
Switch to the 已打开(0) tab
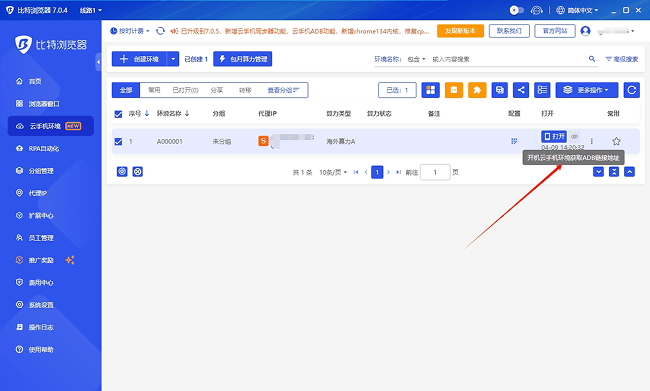click(185, 90)
